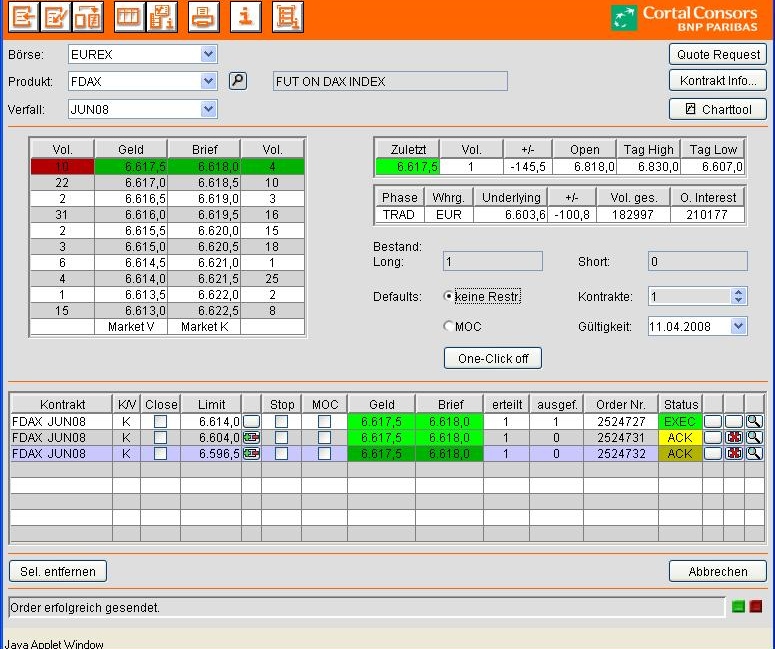Select the 'keine Restr.' radio button
This screenshot has height=649, width=775.
tap(448, 296)
